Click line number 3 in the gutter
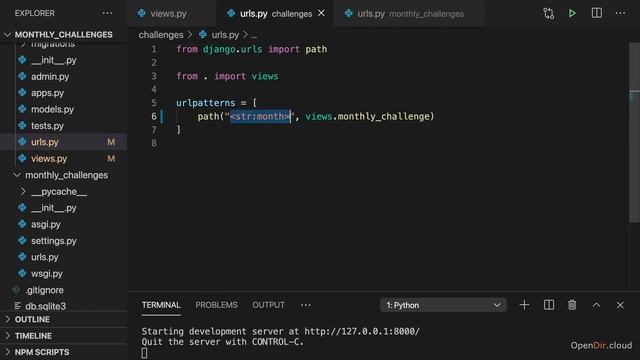The height and width of the screenshot is (360, 640). pyautogui.click(x=154, y=76)
